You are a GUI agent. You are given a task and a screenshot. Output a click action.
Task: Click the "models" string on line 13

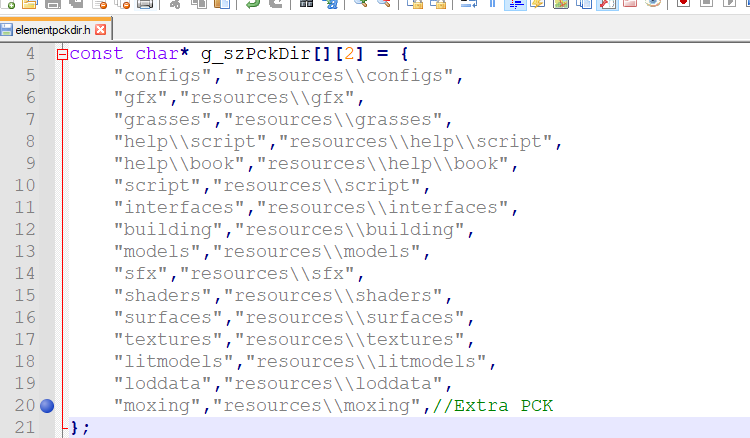(158, 252)
